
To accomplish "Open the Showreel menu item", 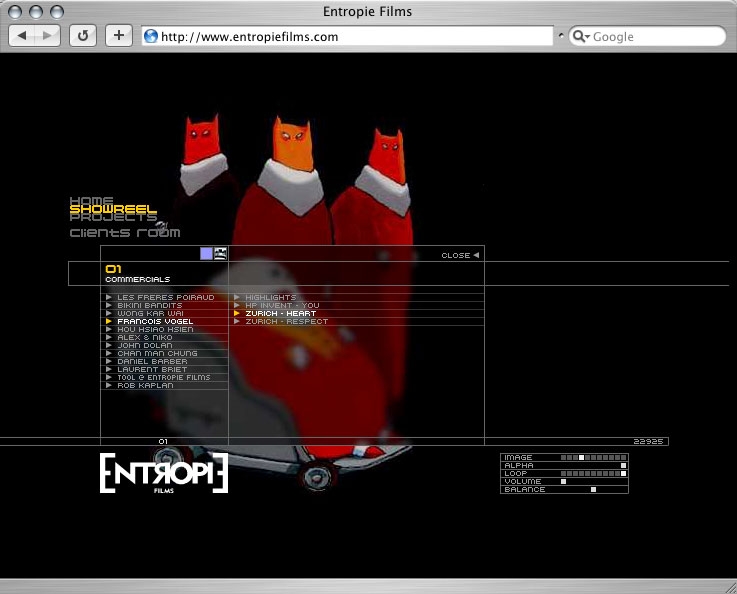I will pyautogui.click(x=113, y=209).
